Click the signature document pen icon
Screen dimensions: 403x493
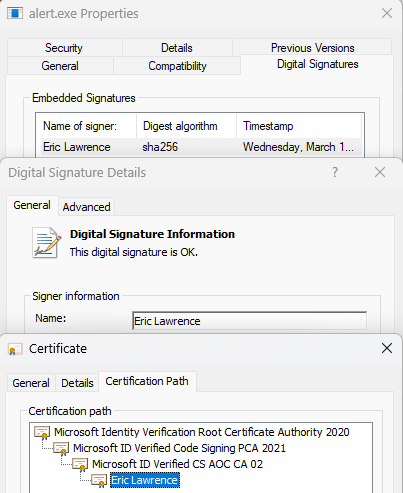pyautogui.click(x=47, y=242)
